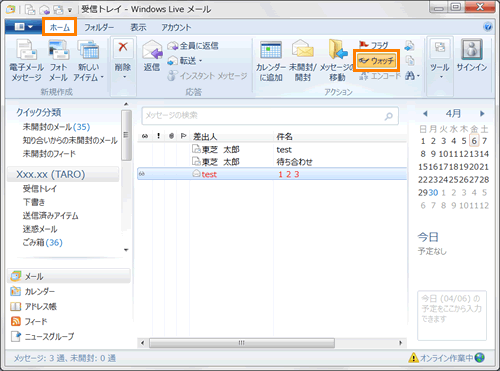The image size is (500, 371).
Task: Click the copy icon beside ウォッチ
Action: (x=409, y=60)
